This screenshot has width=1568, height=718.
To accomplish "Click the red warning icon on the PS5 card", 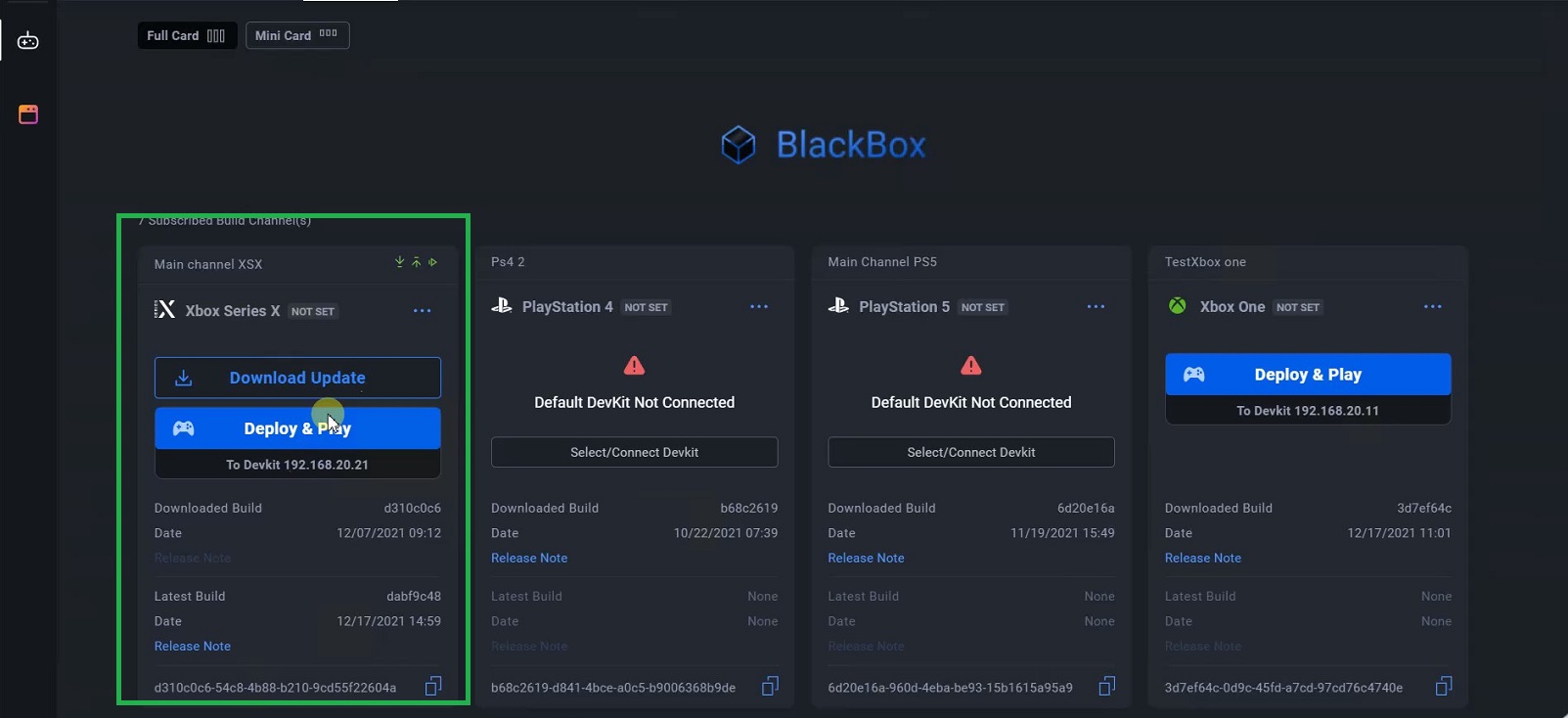I will (x=971, y=366).
